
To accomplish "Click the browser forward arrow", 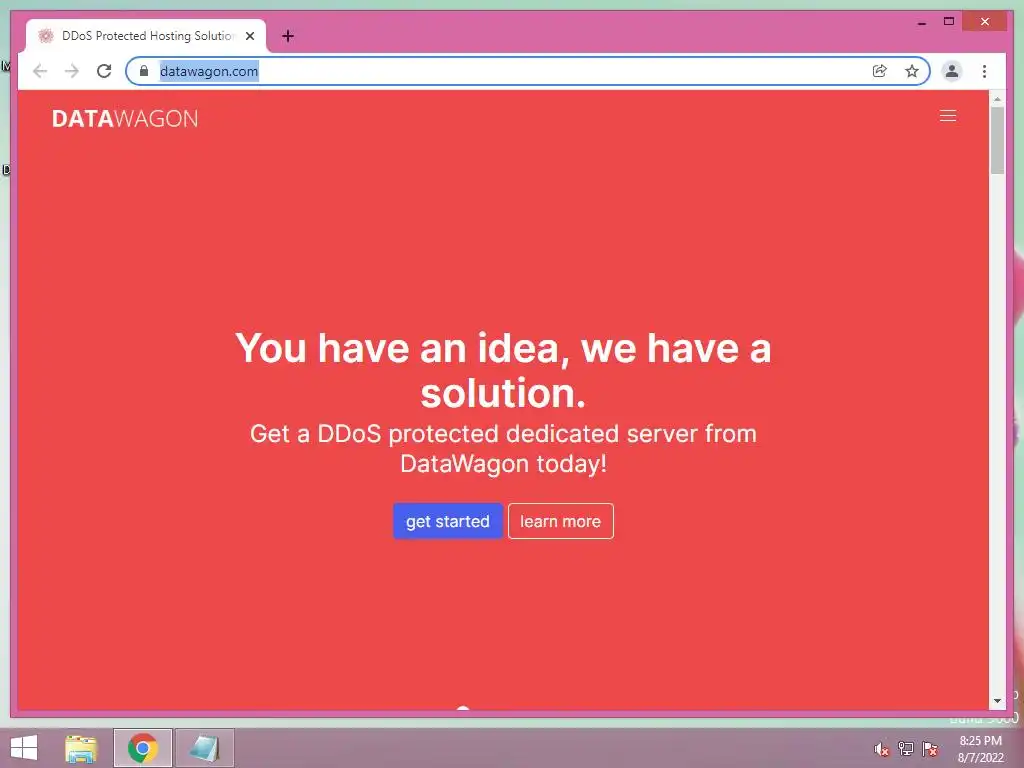I will click(x=72, y=71).
